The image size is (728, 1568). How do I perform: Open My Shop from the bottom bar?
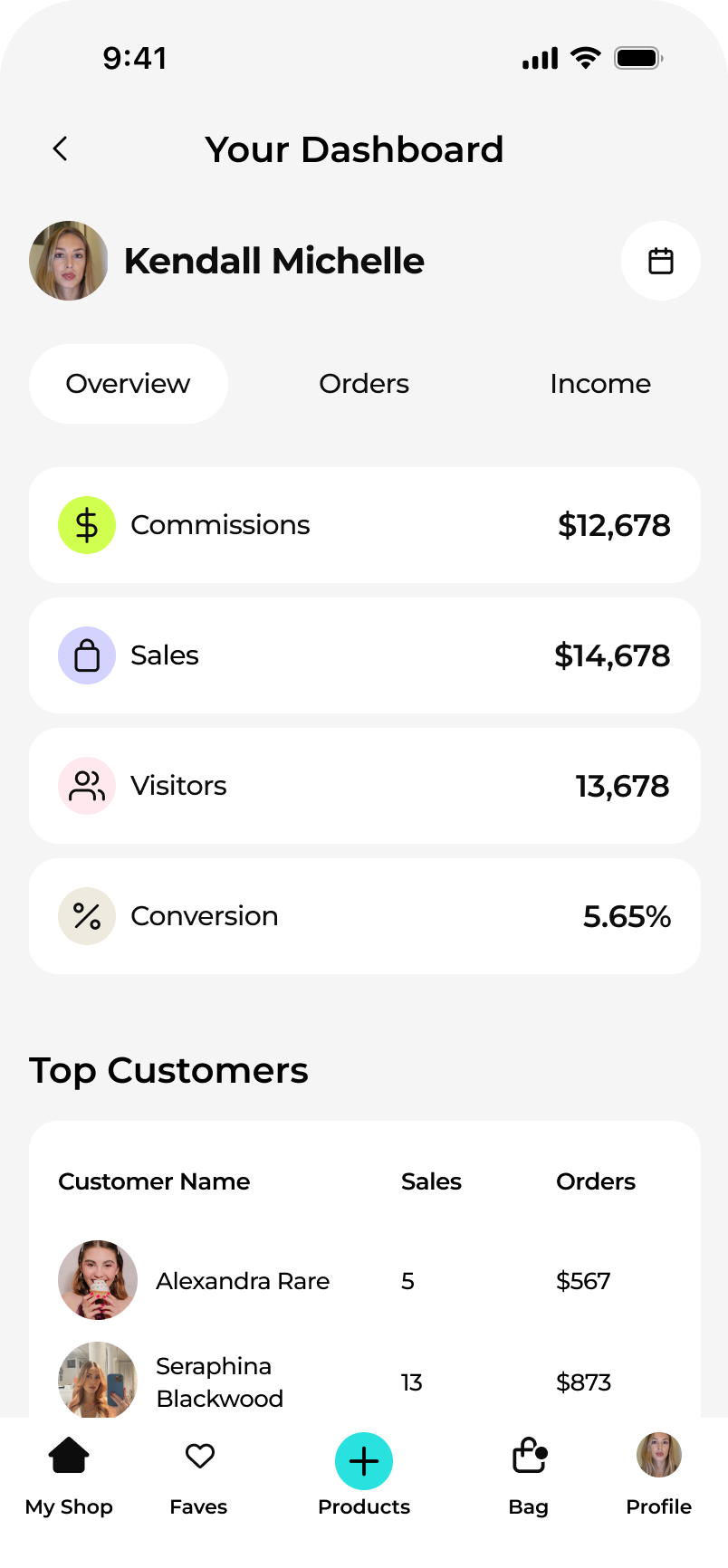69,1476
